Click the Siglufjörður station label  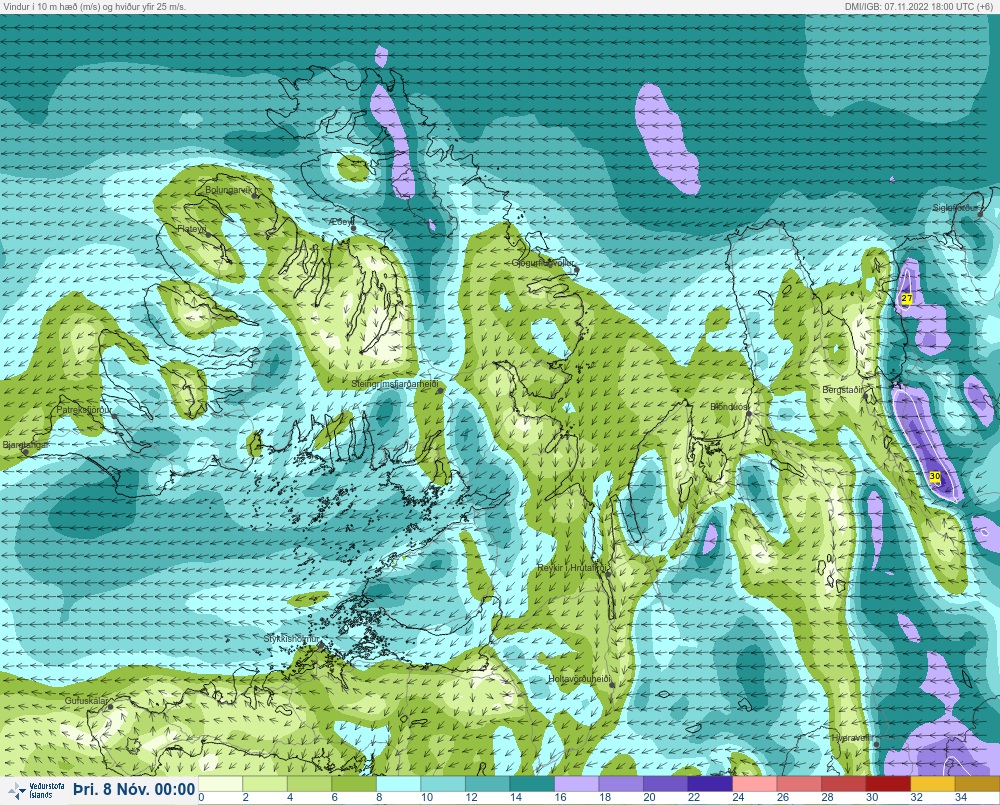(955, 208)
